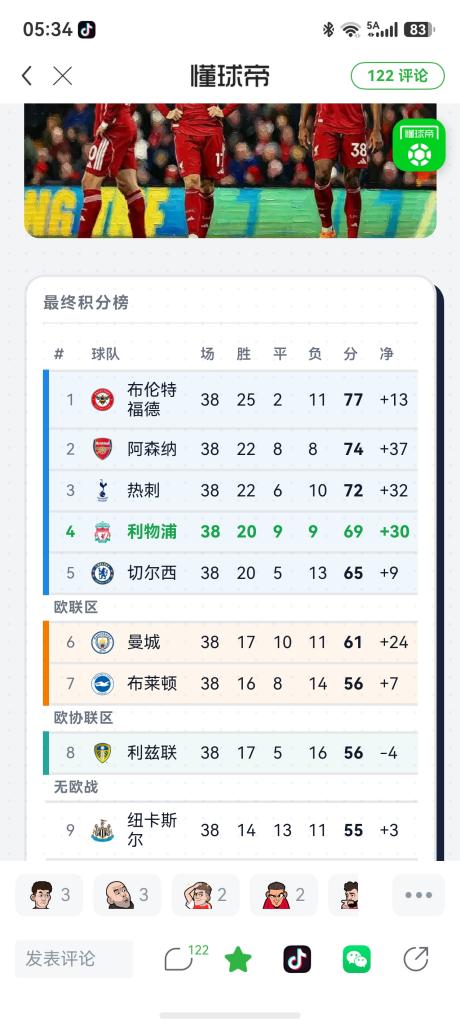Share the article via the TikTok icon
Screen dimensions: 460x1026
tap(297, 959)
